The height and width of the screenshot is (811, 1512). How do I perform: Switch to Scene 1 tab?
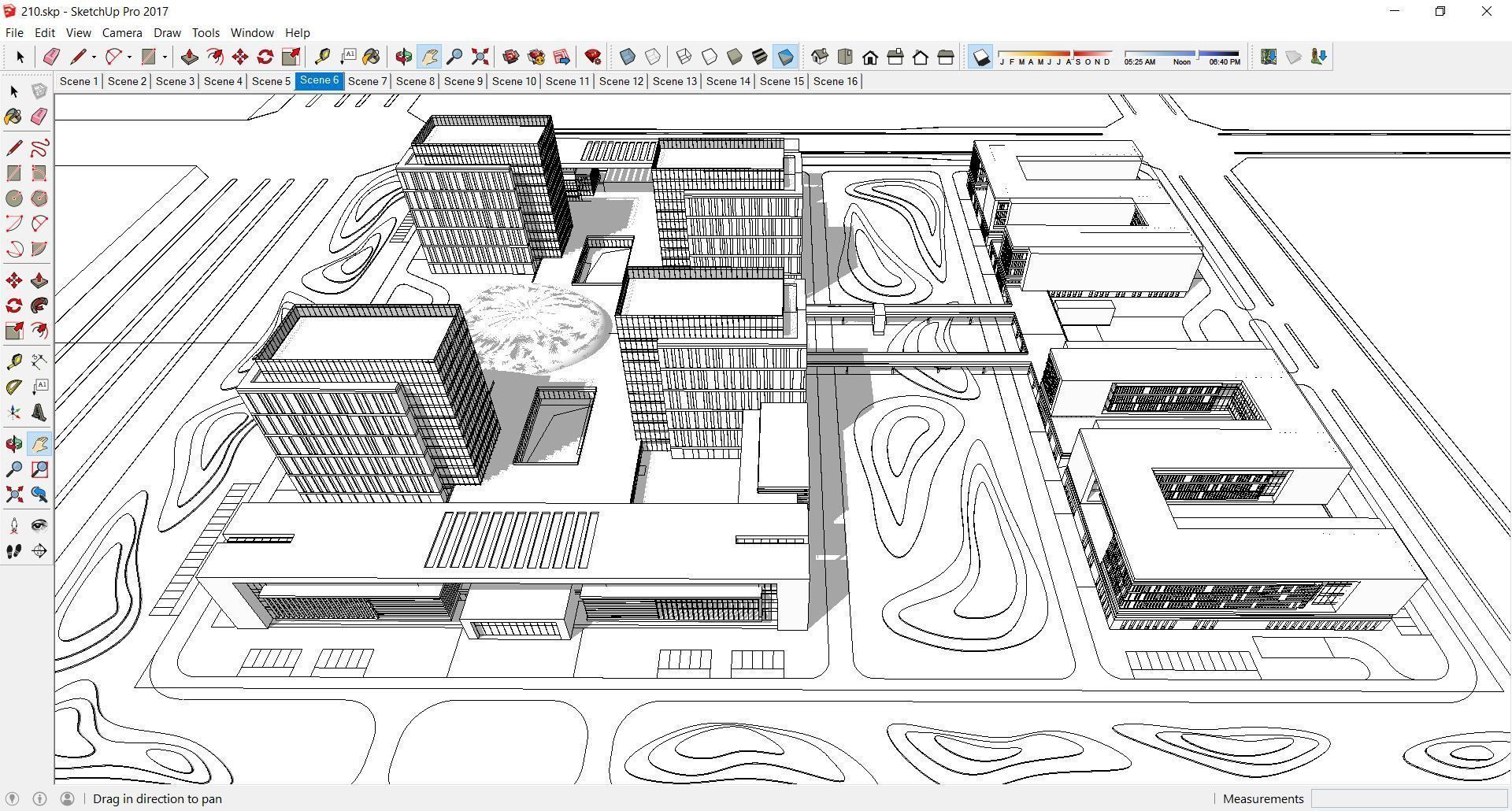coord(80,81)
